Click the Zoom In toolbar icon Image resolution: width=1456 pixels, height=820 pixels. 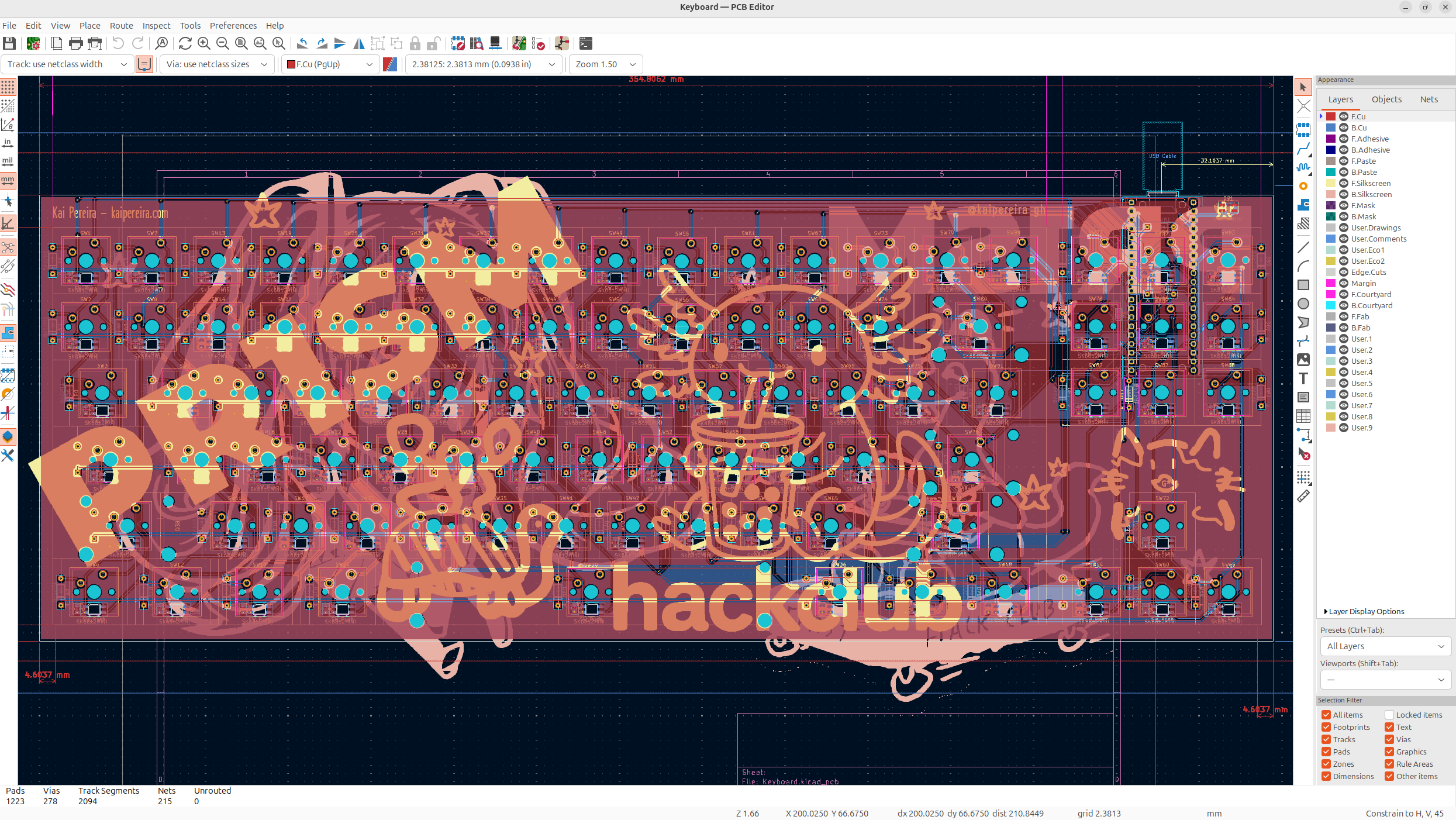coord(204,43)
